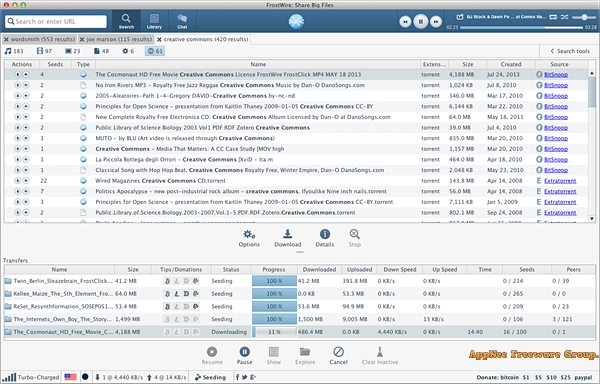600x384 pixels.
Task: Adjust the player volume slider
Action: pyautogui.click(x=584, y=17)
